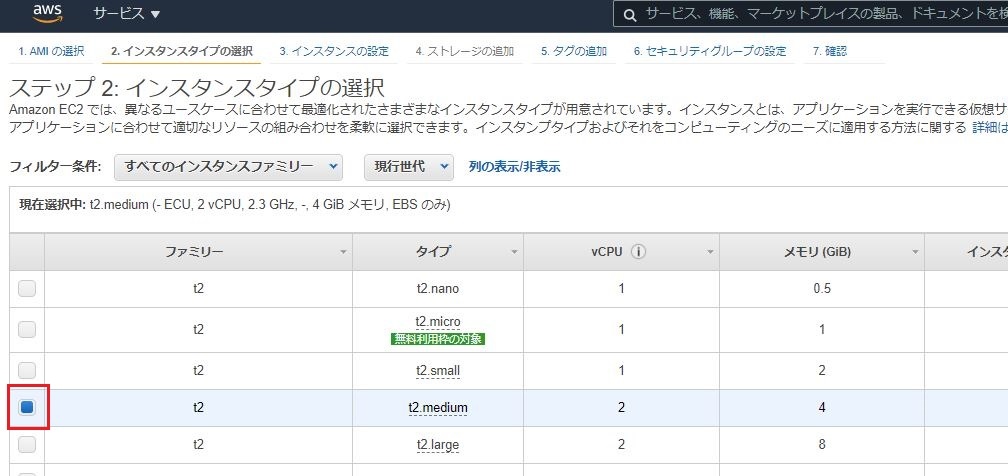Image resolution: width=1008 pixels, height=476 pixels.
Task: Click memory value 4 in t2.medium row
Action: click(822, 407)
